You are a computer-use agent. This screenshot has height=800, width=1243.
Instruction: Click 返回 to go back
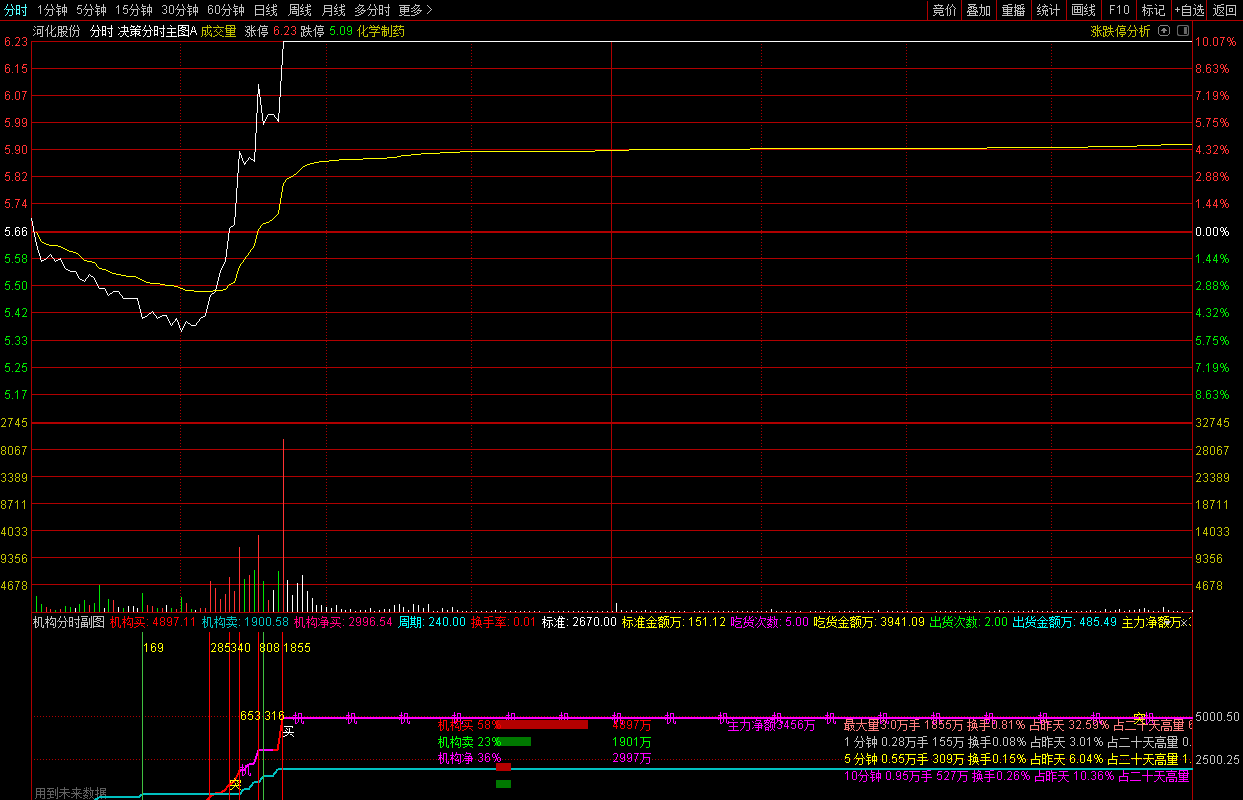pyautogui.click(x=1225, y=10)
